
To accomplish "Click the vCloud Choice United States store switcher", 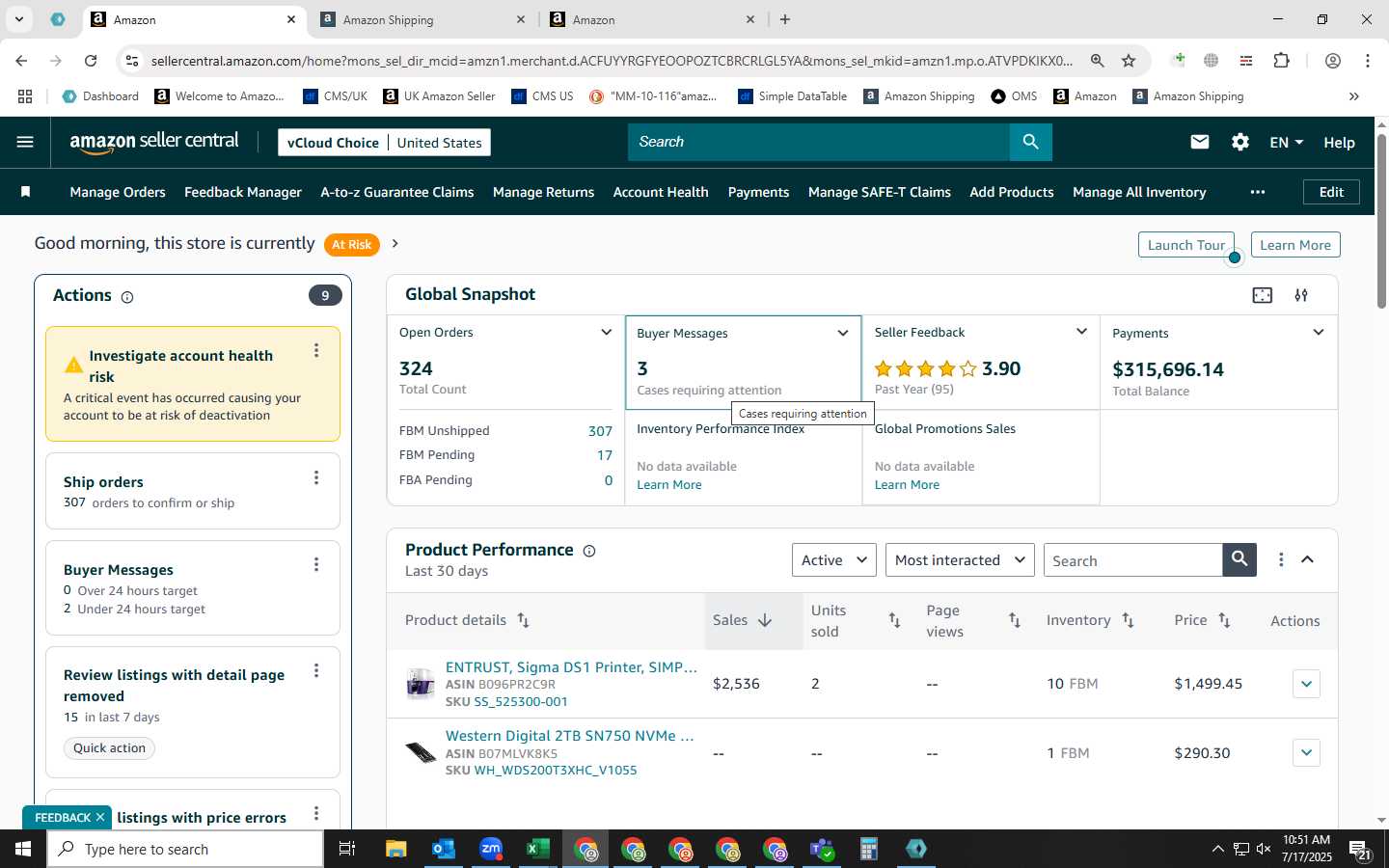I will coord(384,142).
